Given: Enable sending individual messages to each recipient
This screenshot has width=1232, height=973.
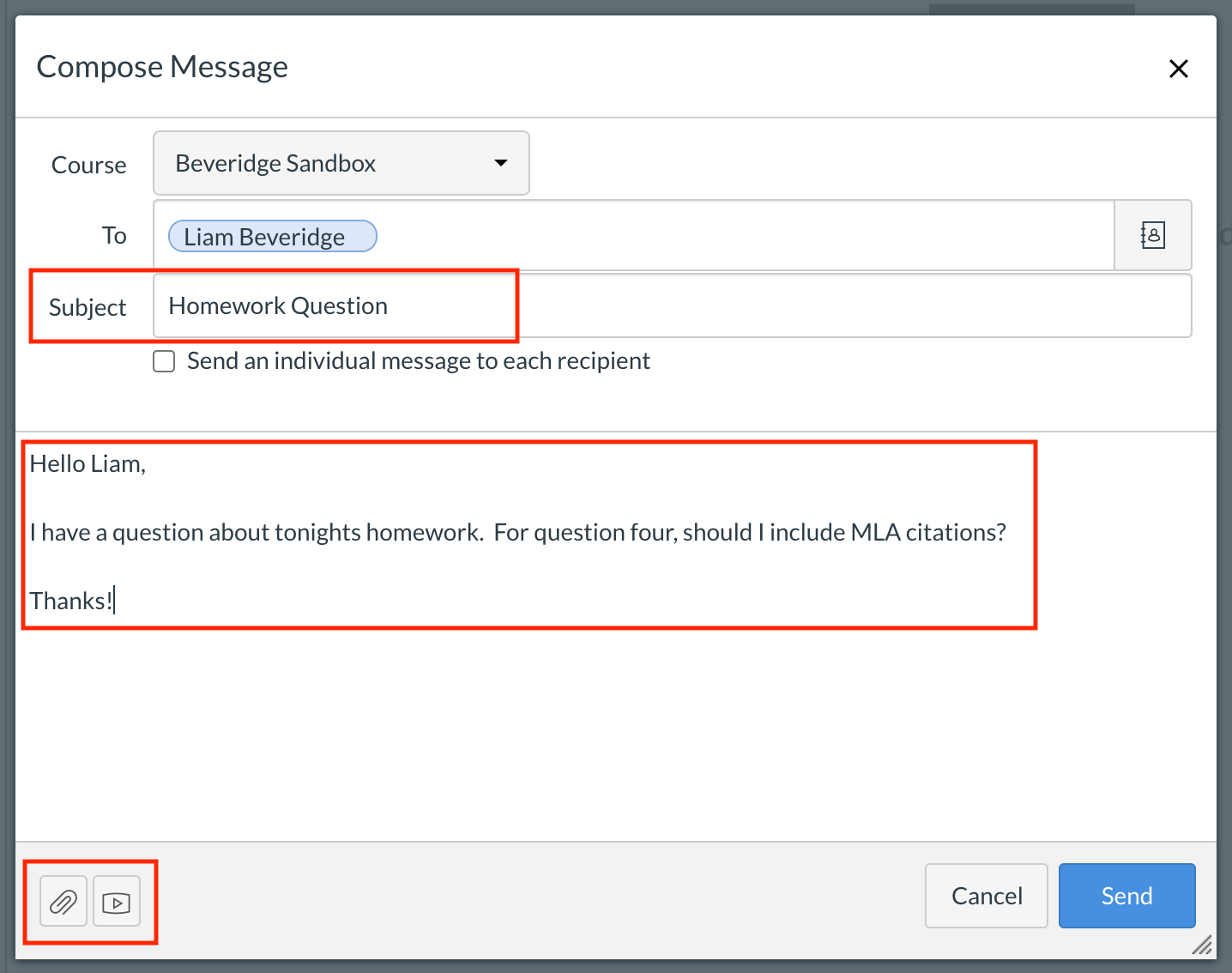Looking at the screenshot, I should tap(163, 360).
